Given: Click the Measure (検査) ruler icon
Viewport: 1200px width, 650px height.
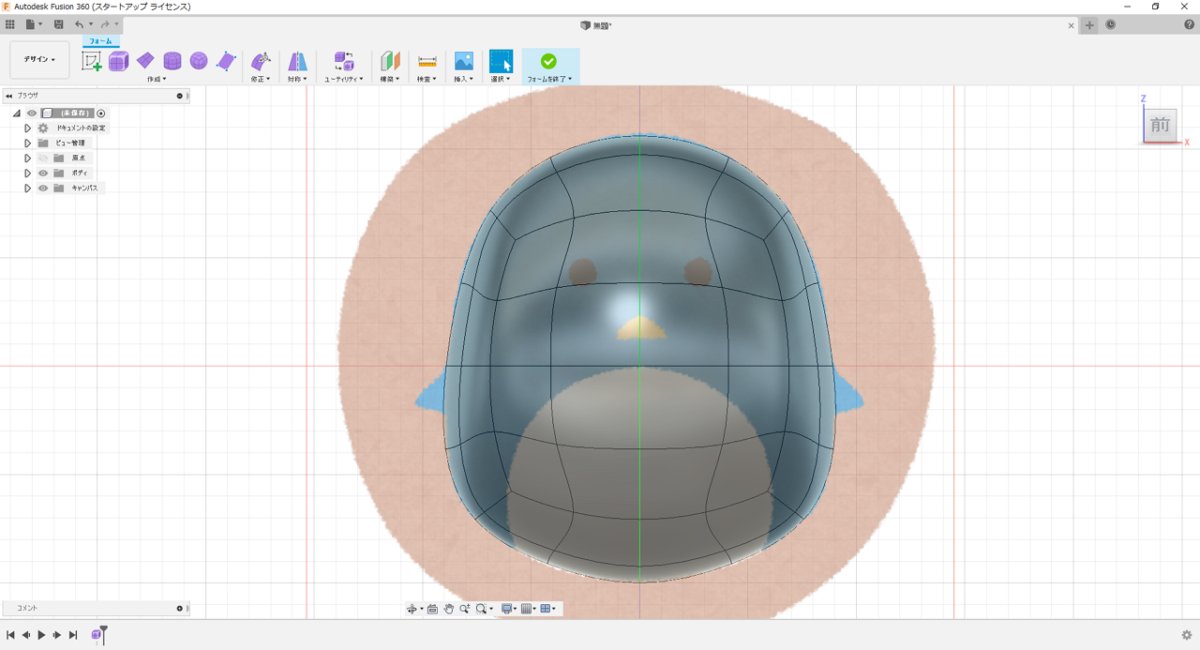Looking at the screenshot, I should click(x=427, y=61).
